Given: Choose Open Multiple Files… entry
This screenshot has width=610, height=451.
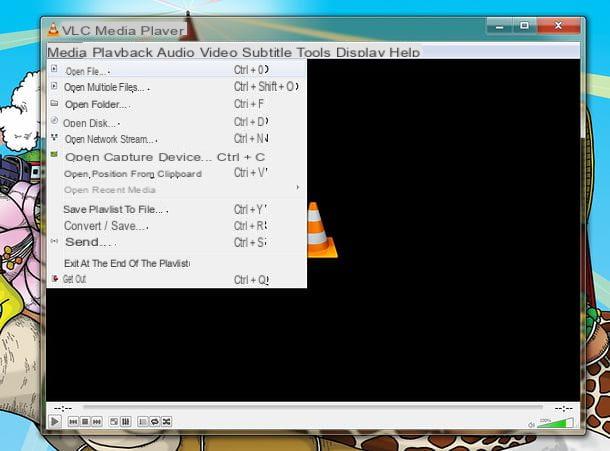Looking at the screenshot, I should pos(177,87).
